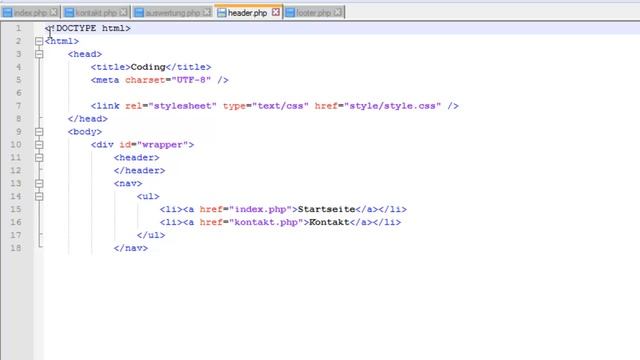Click line number 7 in the gutter

pos(18,106)
